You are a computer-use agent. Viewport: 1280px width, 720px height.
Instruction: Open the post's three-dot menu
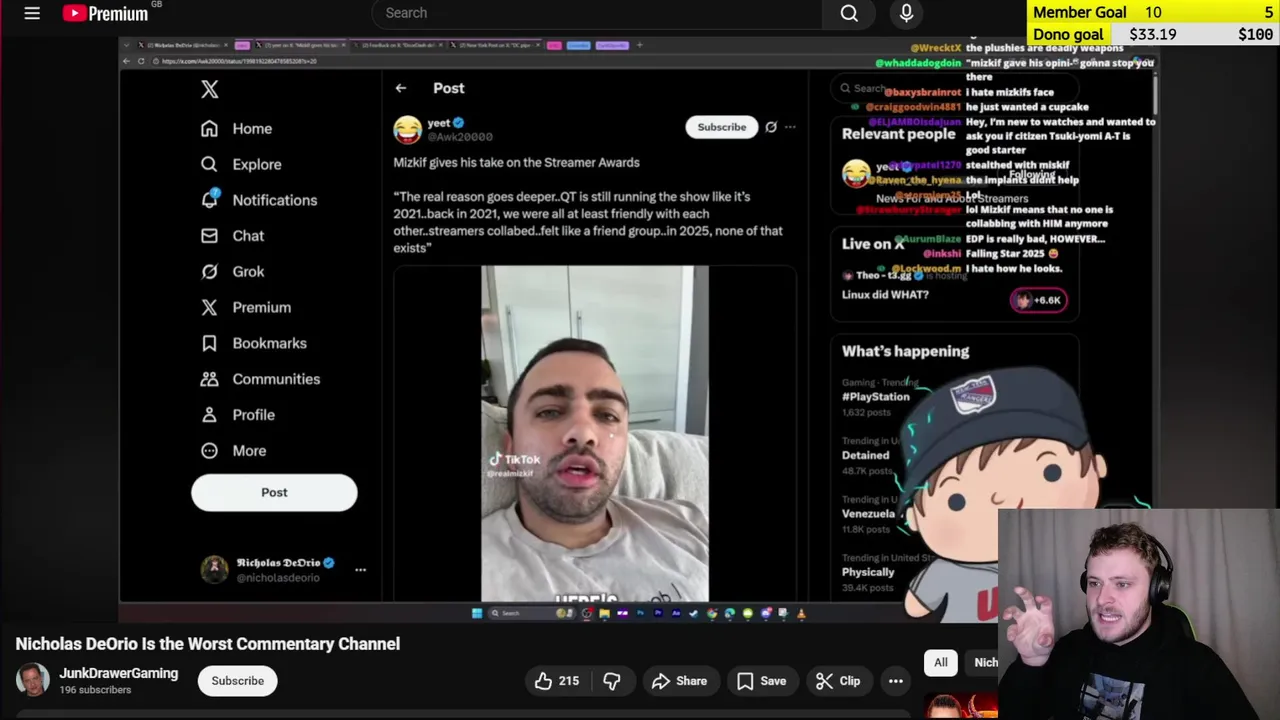790,127
